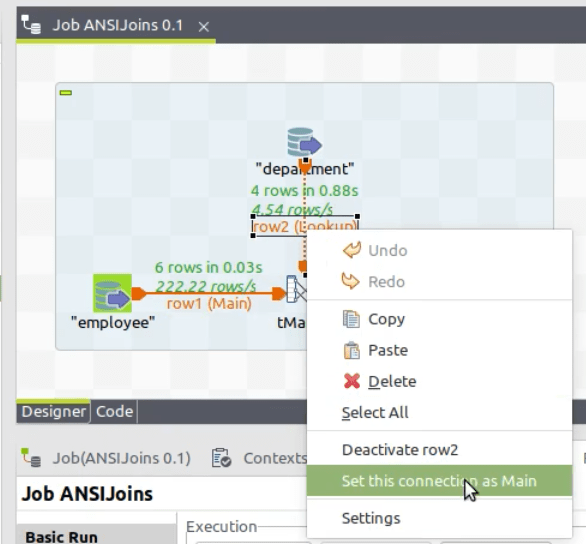This screenshot has height=544, width=586.
Task: Click the Paste clipboard icon
Action: click(x=351, y=350)
